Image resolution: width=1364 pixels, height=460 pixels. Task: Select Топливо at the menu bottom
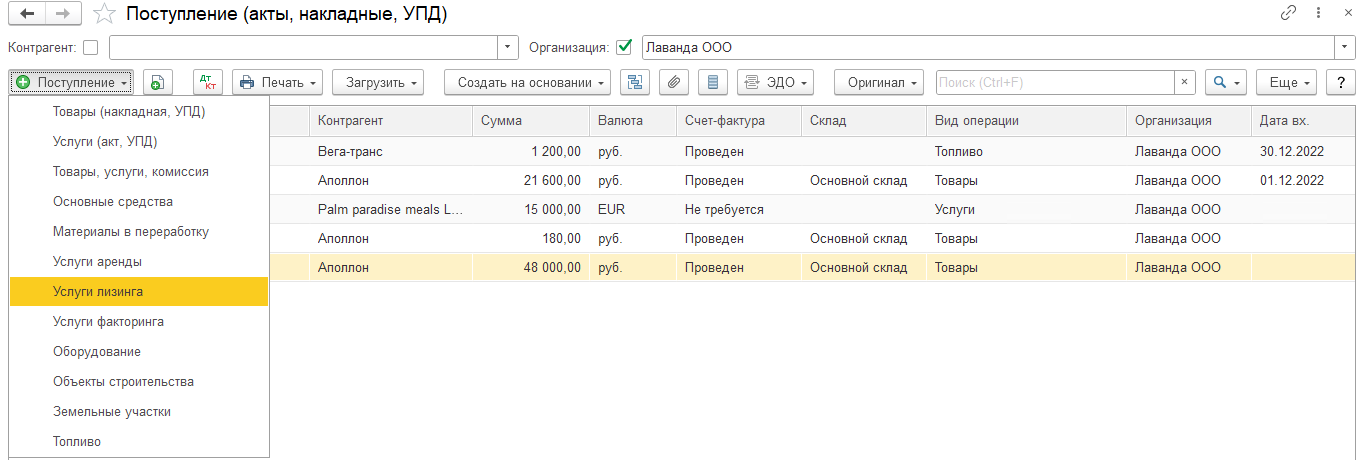click(139, 442)
